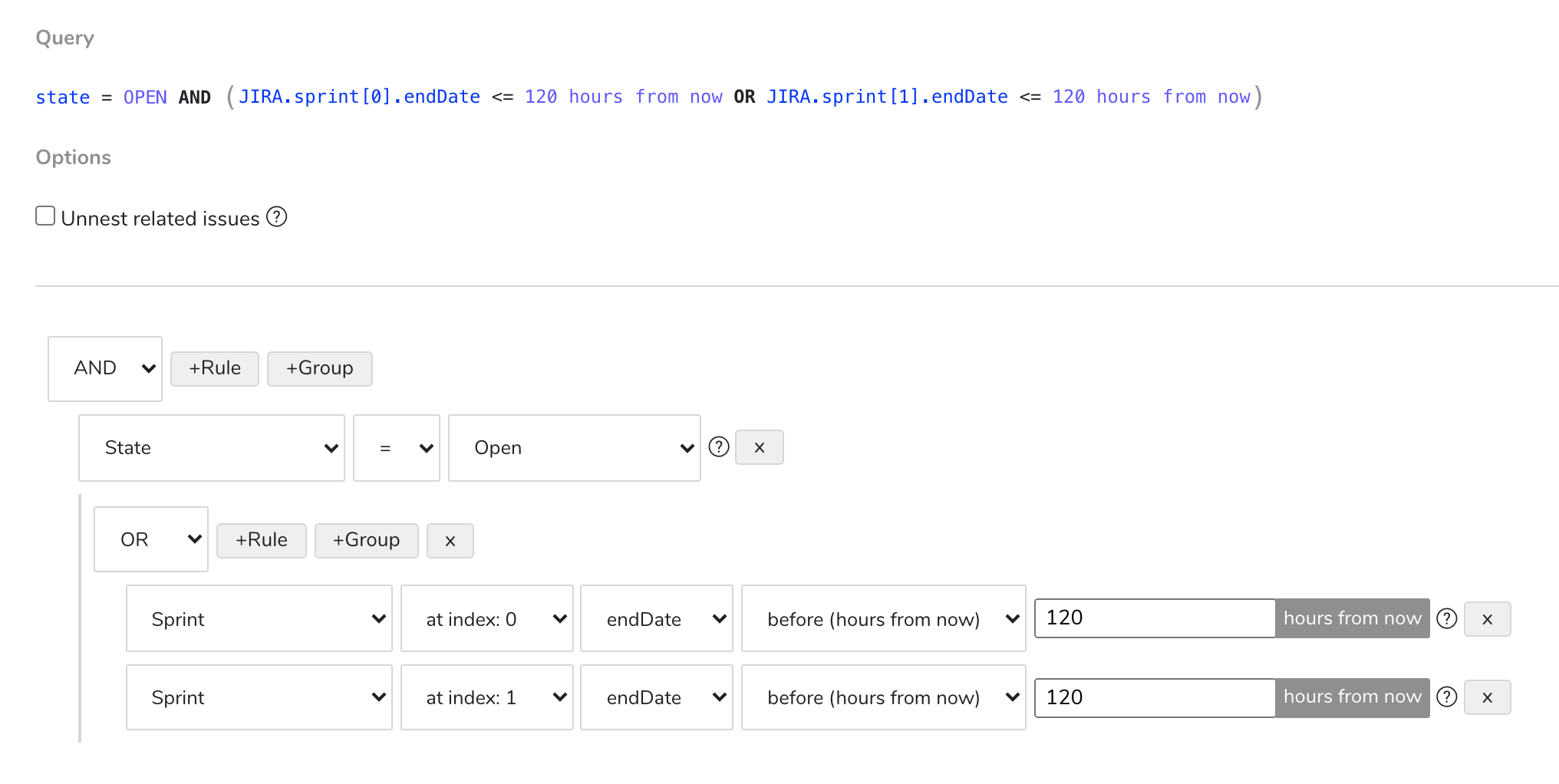The image size is (1559, 784).
Task: Click 'hours from now' label, index 1 row
Action: tap(1353, 697)
